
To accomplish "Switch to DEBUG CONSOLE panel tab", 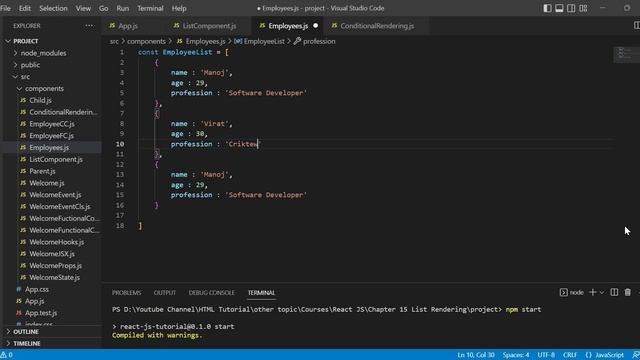I will [x=211, y=293].
